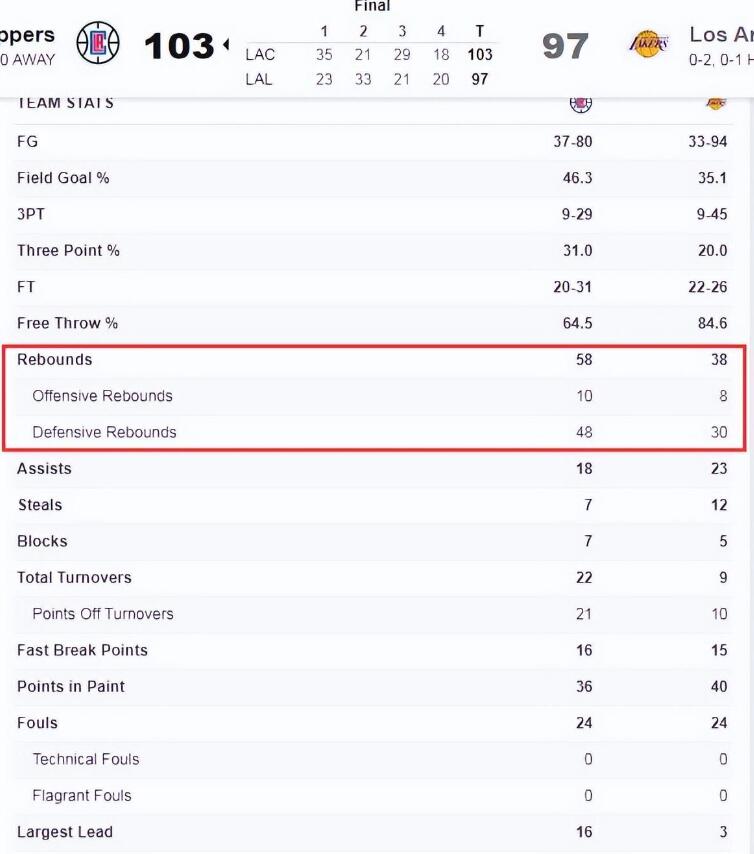This screenshot has width=754, height=854.
Task: Select the Rebounds stat row label
Action: pos(54,359)
